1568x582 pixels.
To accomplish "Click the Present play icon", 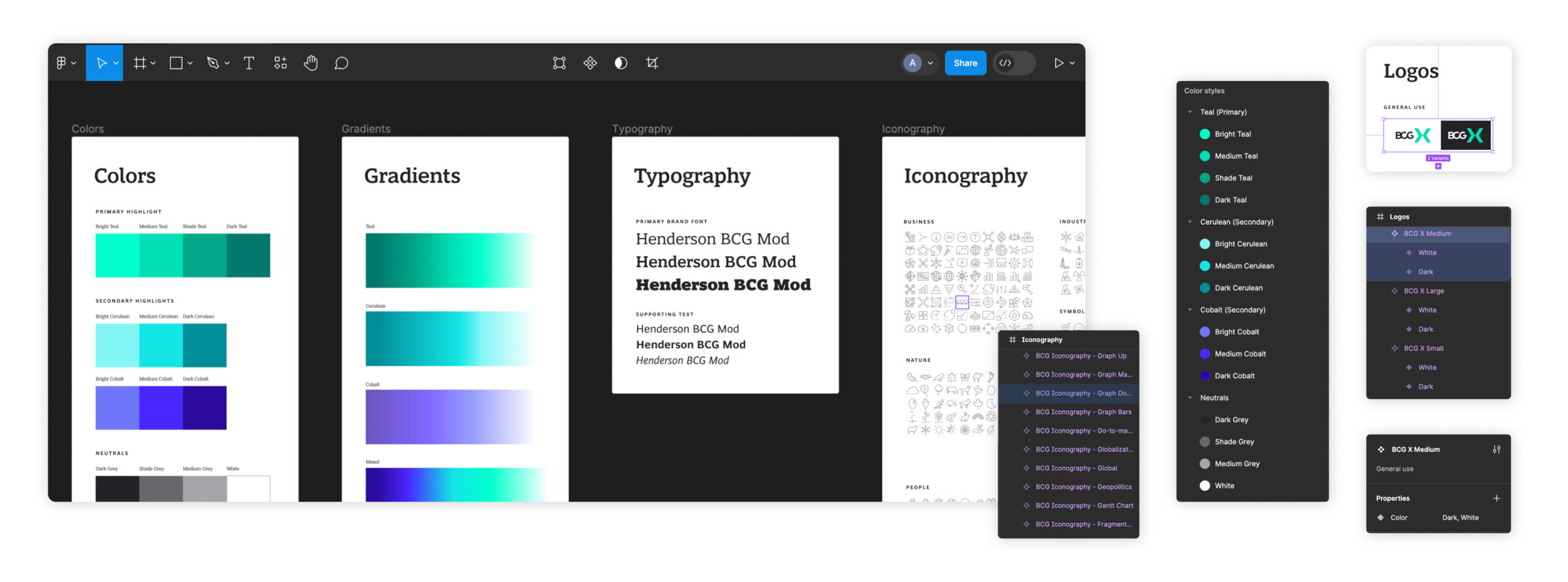I will (x=1058, y=63).
